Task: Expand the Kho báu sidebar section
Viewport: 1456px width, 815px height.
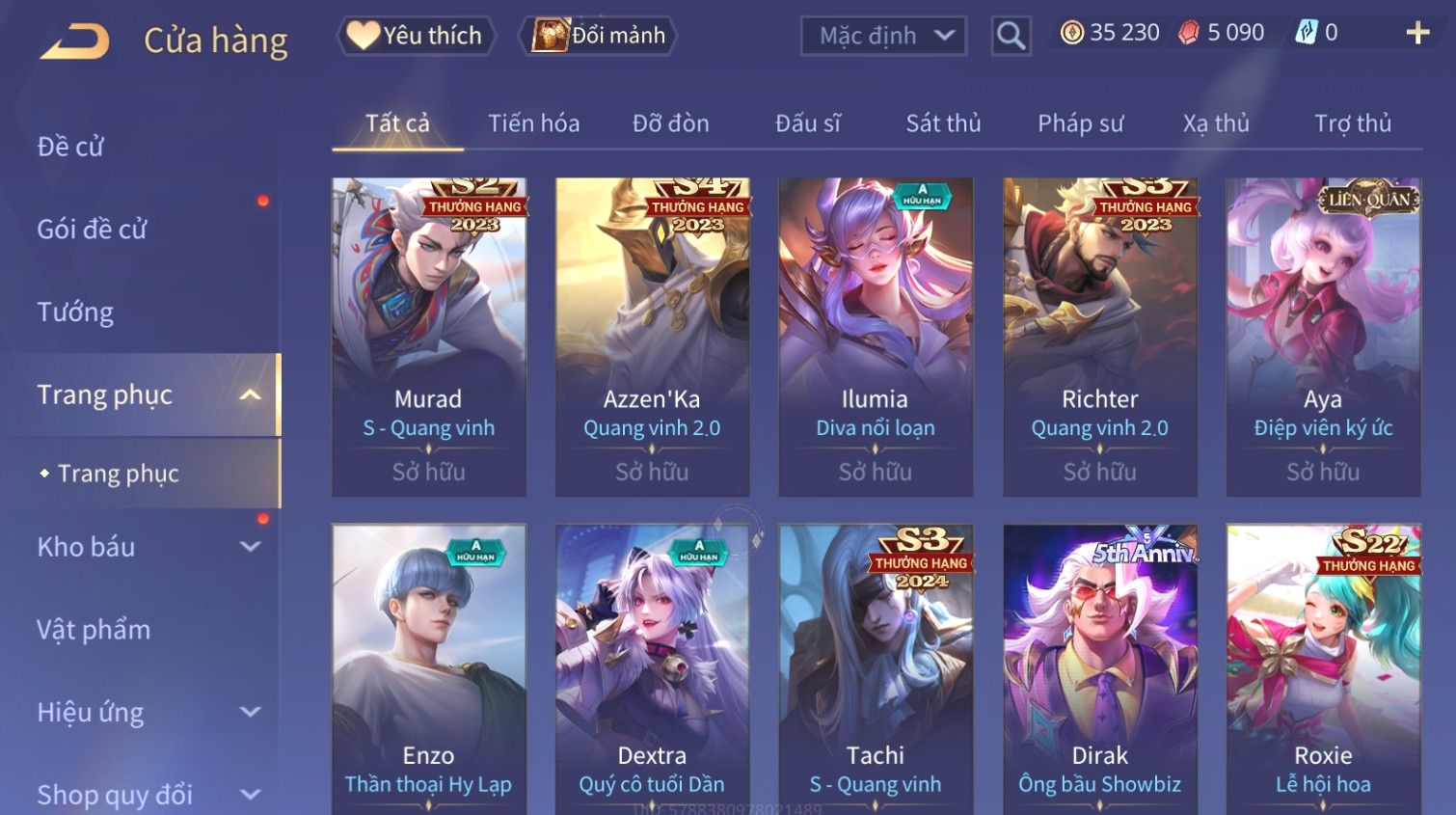Action: [250, 547]
